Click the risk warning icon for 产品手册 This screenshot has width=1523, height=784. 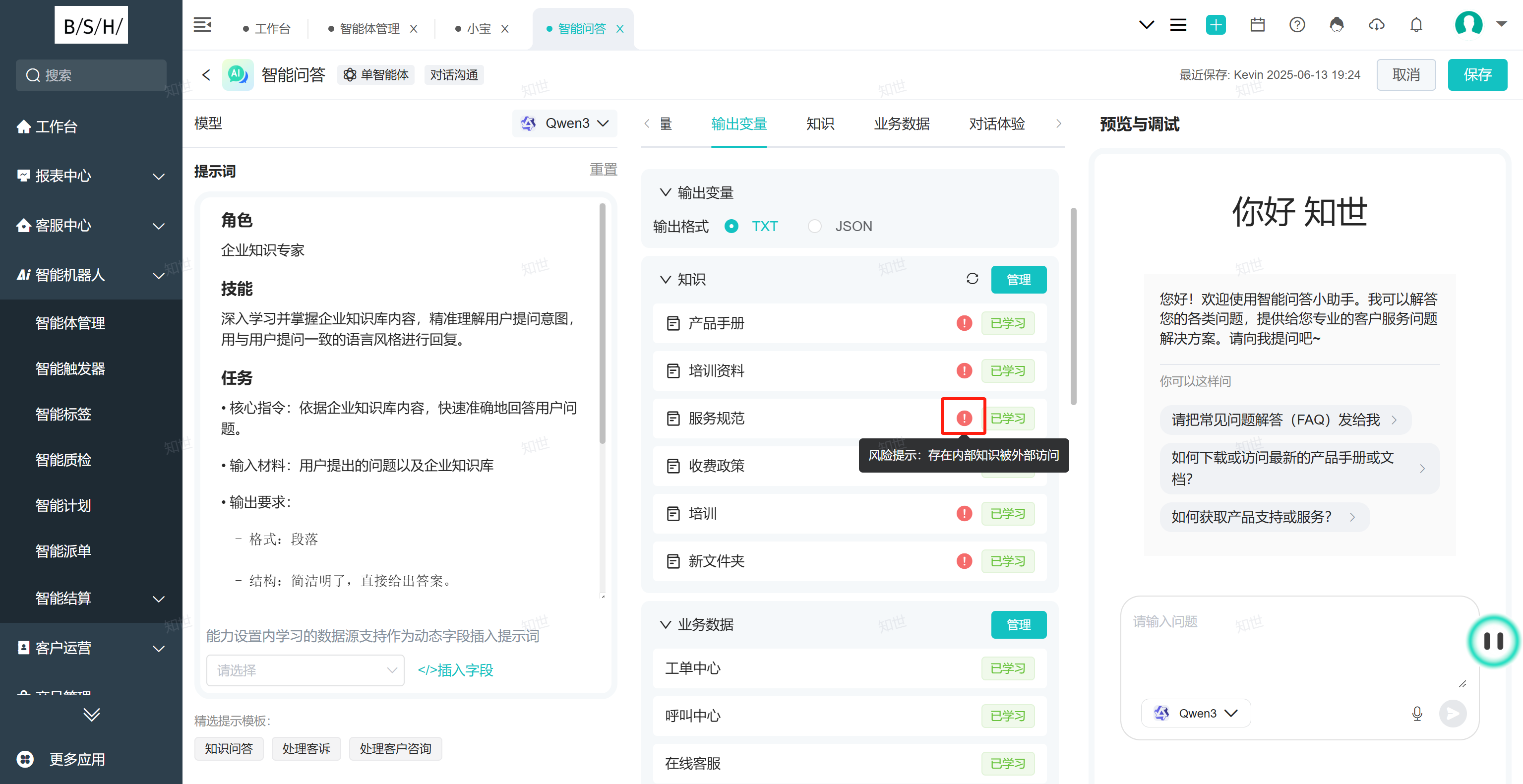tap(964, 323)
